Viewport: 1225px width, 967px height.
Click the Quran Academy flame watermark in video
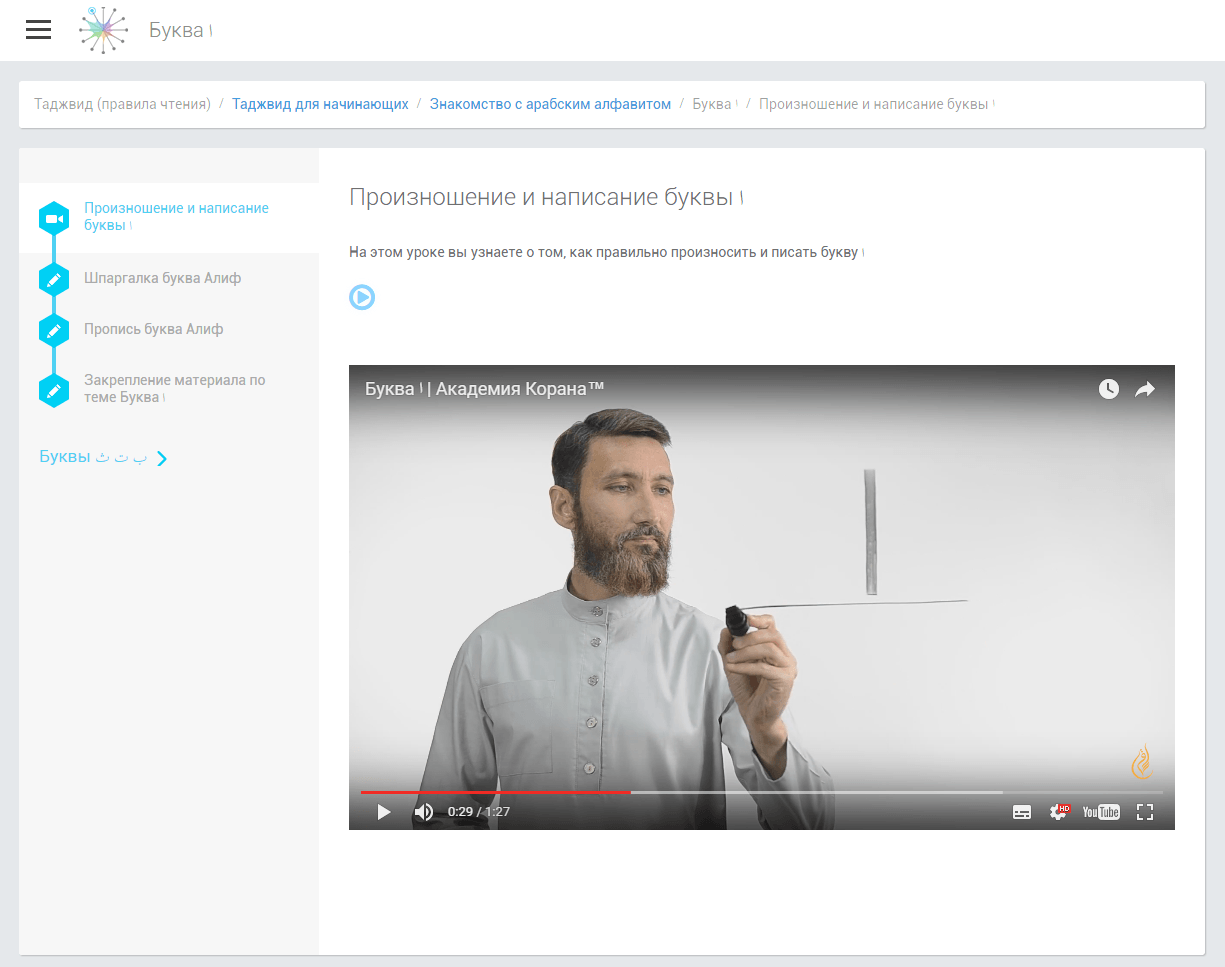click(1142, 762)
